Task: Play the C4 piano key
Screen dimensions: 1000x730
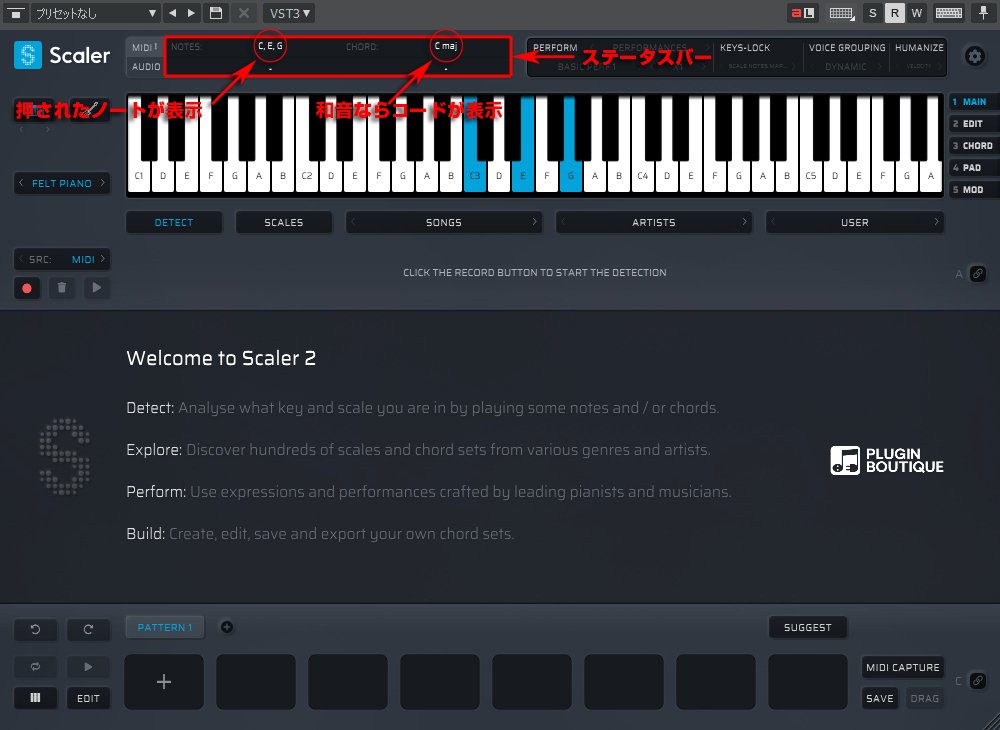Action: [642, 175]
